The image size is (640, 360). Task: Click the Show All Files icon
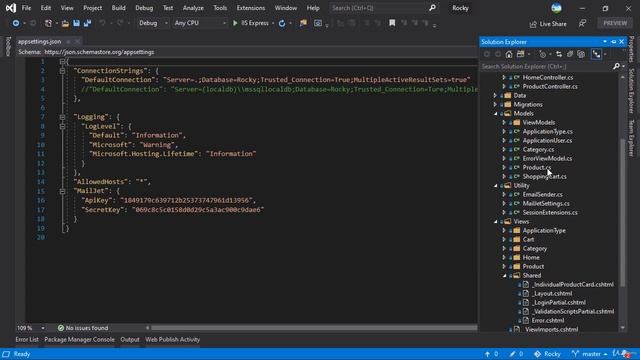[x=581, y=54]
